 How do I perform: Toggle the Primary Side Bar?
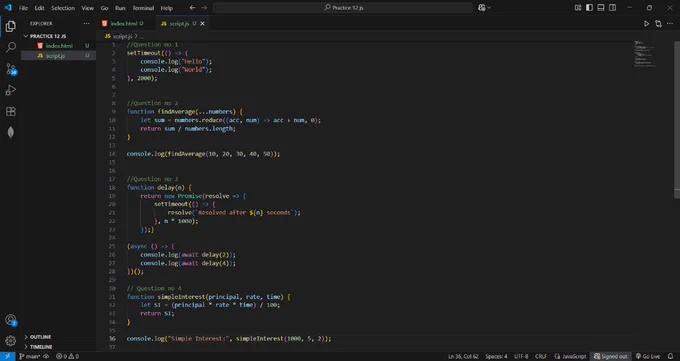589,8
